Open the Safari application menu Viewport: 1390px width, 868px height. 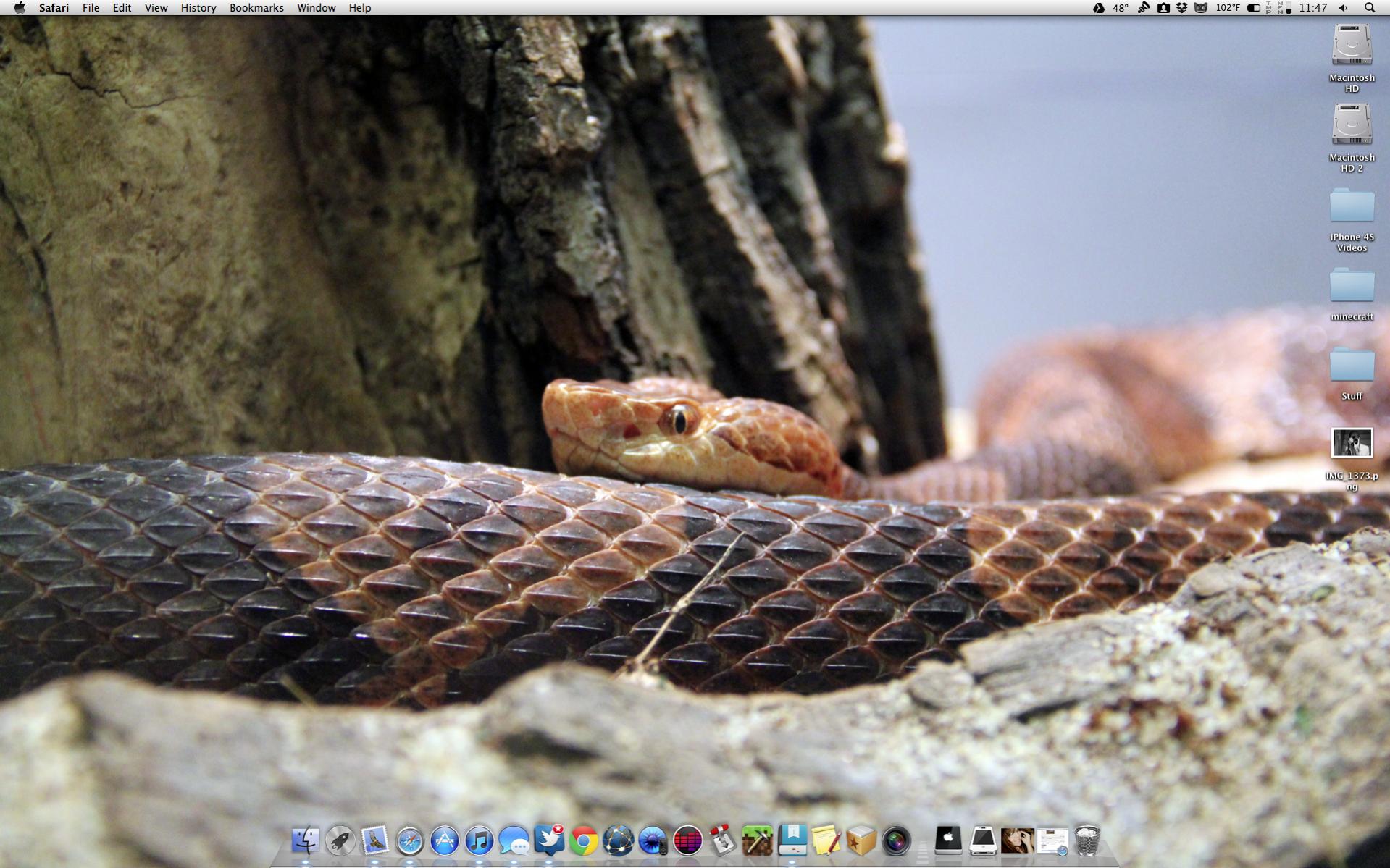(54, 8)
